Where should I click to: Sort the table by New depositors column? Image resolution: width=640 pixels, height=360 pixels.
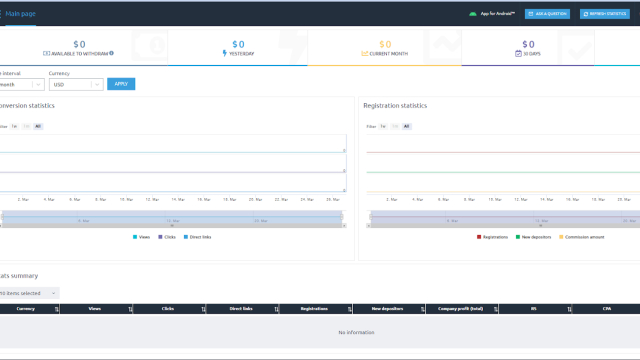click(x=422, y=309)
